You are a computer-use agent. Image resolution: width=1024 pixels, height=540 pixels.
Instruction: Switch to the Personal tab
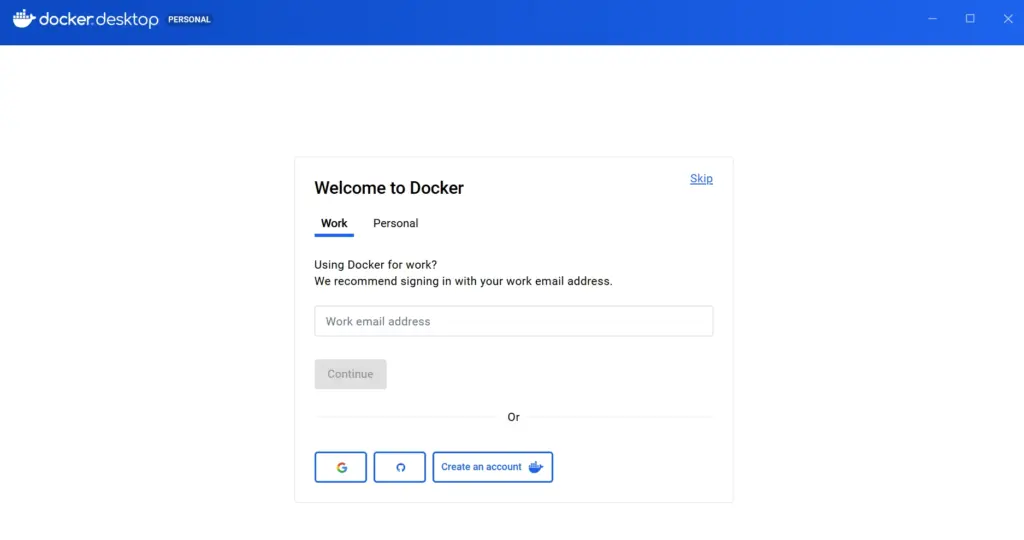[x=396, y=223]
